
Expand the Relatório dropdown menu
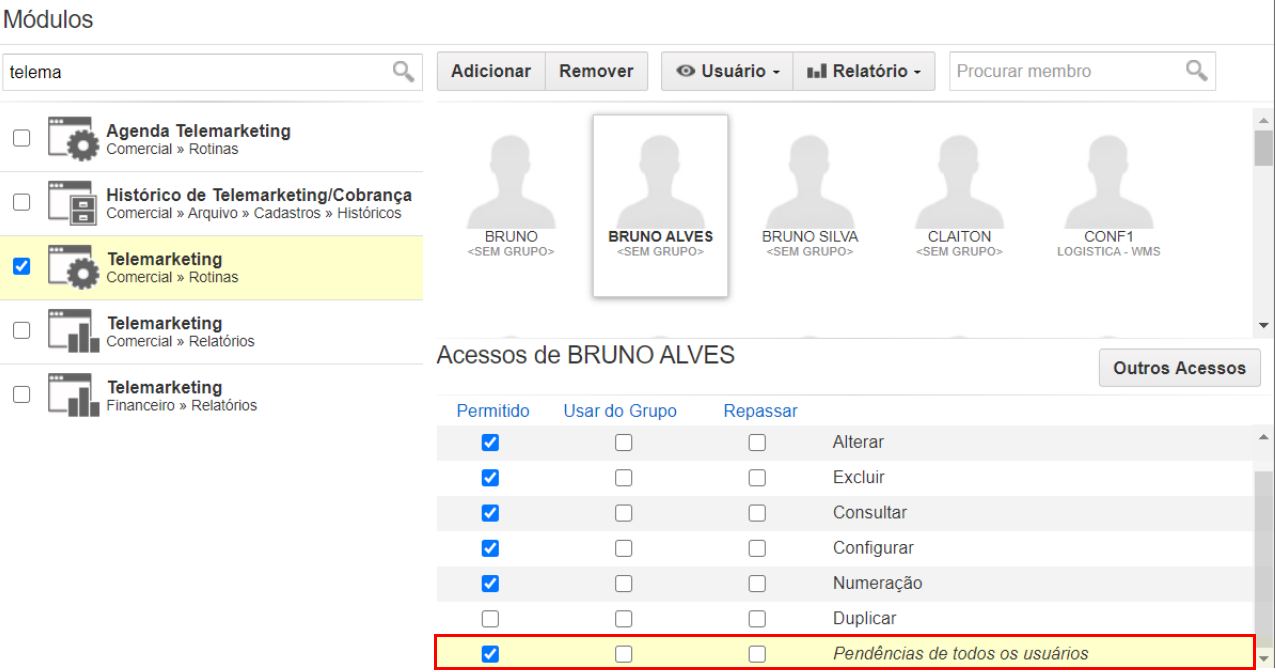[864, 71]
